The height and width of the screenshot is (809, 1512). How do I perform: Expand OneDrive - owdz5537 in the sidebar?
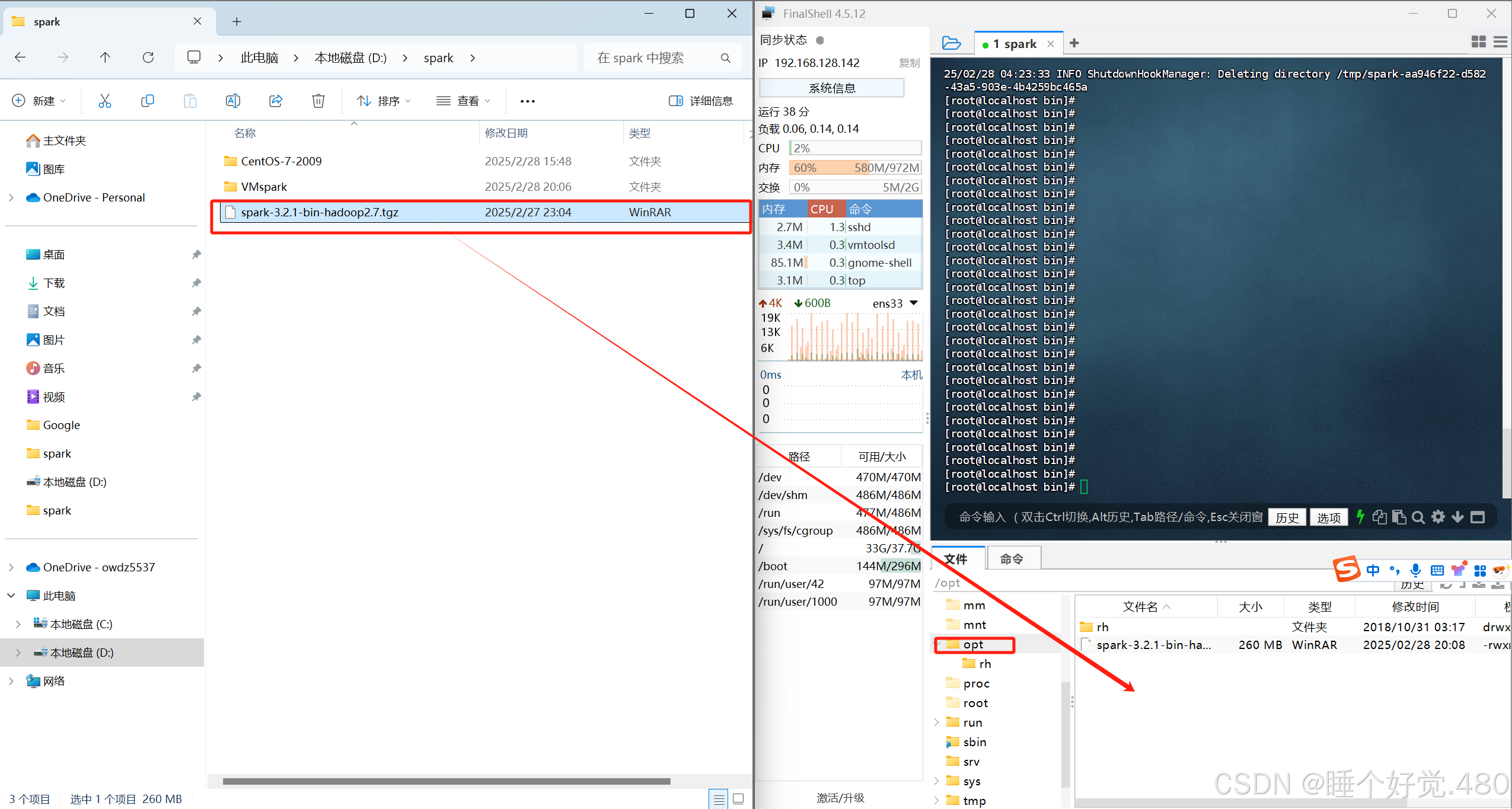pyautogui.click(x=11, y=567)
